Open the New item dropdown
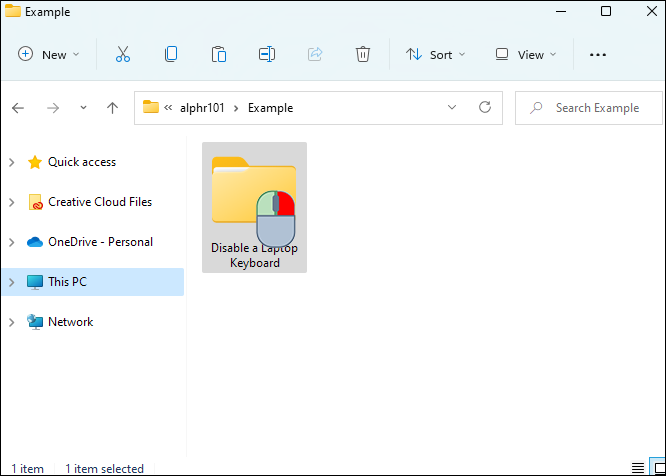 click(x=48, y=55)
